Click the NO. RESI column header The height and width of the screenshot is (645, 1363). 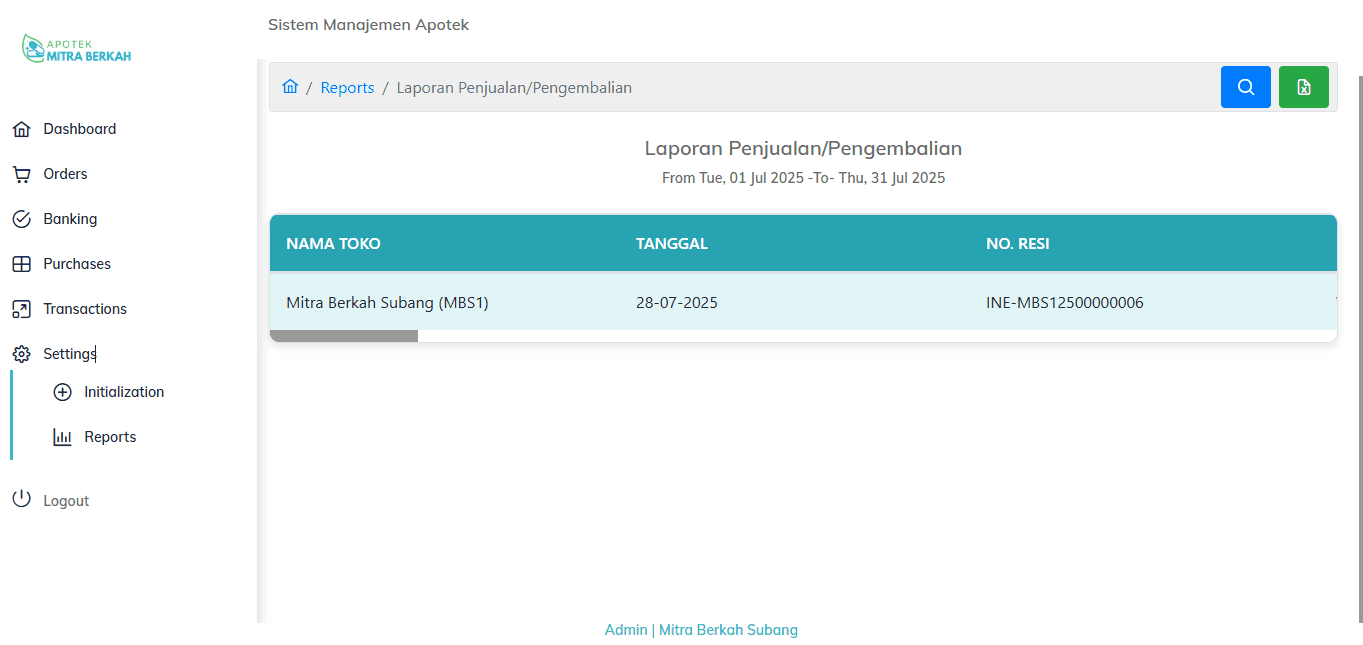pyautogui.click(x=1017, y=244)
